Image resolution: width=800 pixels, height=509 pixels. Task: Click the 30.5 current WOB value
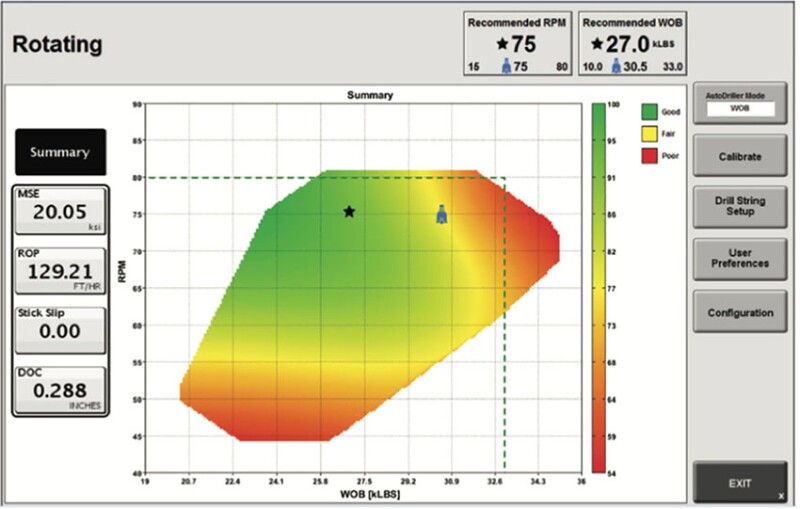635,67
